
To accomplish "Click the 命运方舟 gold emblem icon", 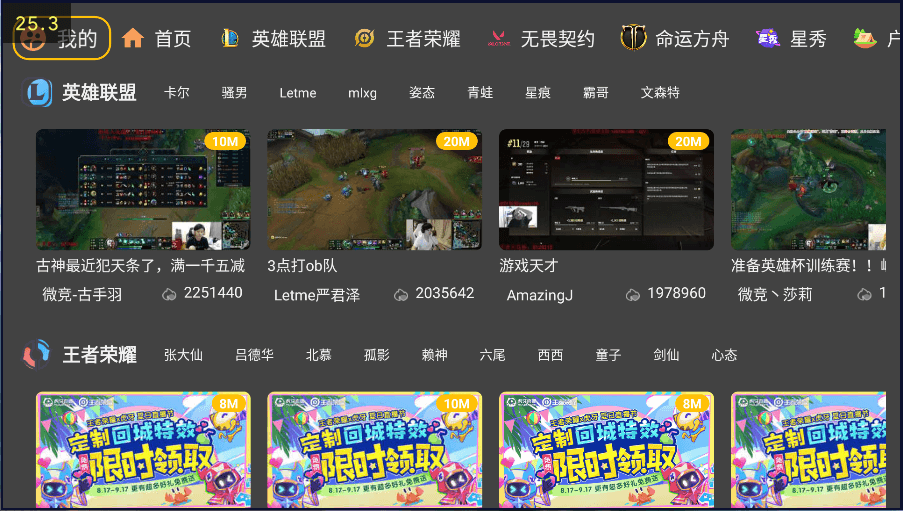I will click(x=633, y=38).
